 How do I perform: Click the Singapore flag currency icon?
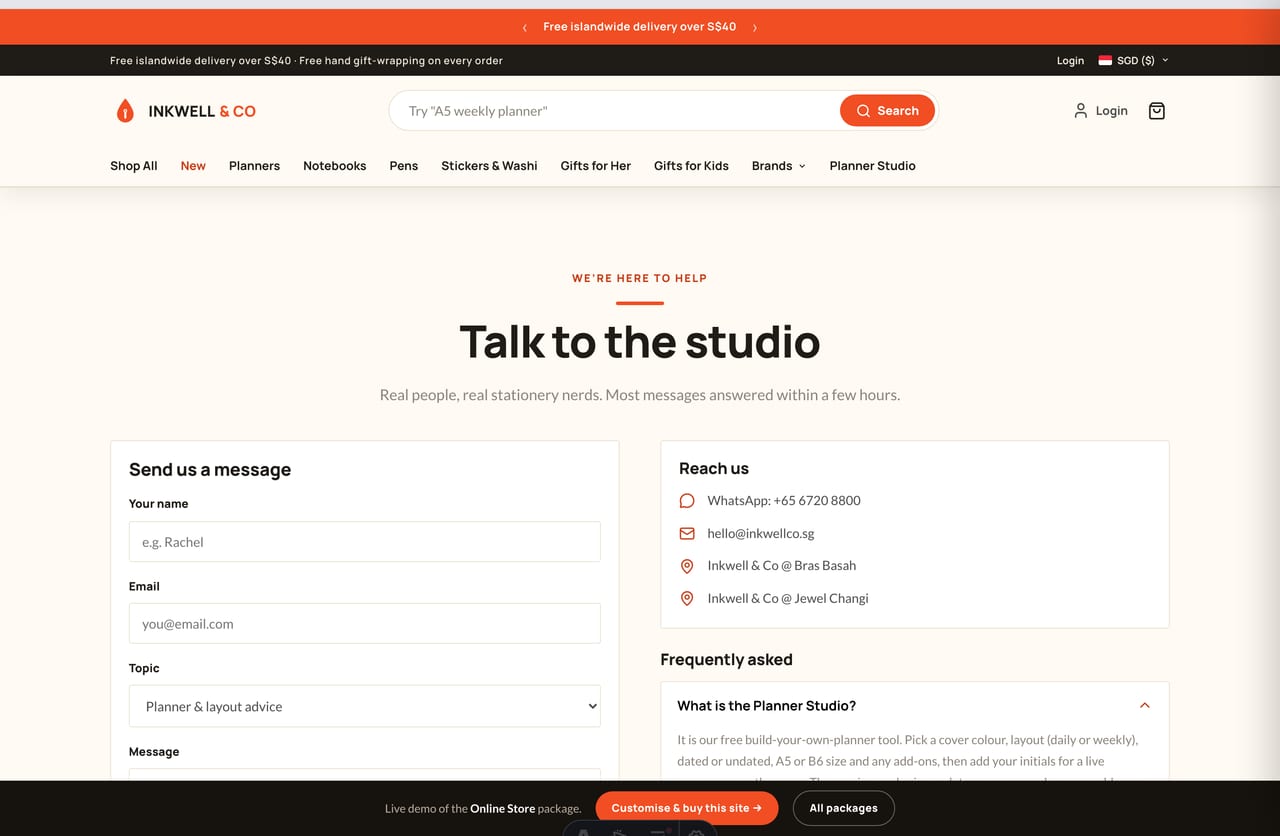(x=1105, y=60)
